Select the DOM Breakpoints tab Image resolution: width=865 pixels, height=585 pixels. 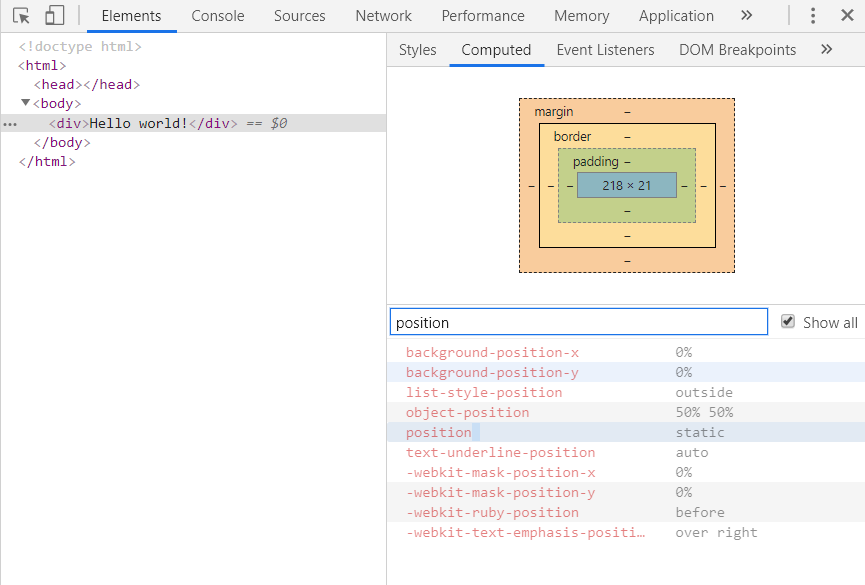(x=738, y=50)
